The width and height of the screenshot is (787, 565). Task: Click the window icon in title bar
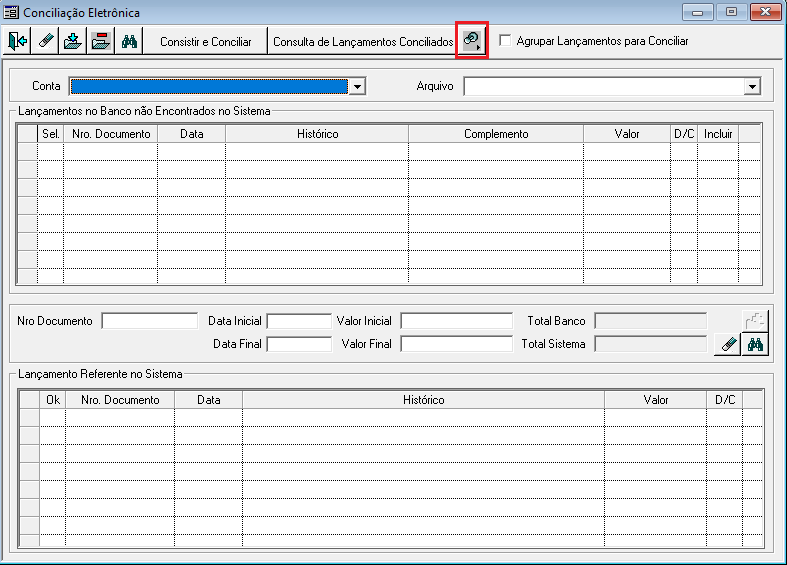click(x=11, y=12)
